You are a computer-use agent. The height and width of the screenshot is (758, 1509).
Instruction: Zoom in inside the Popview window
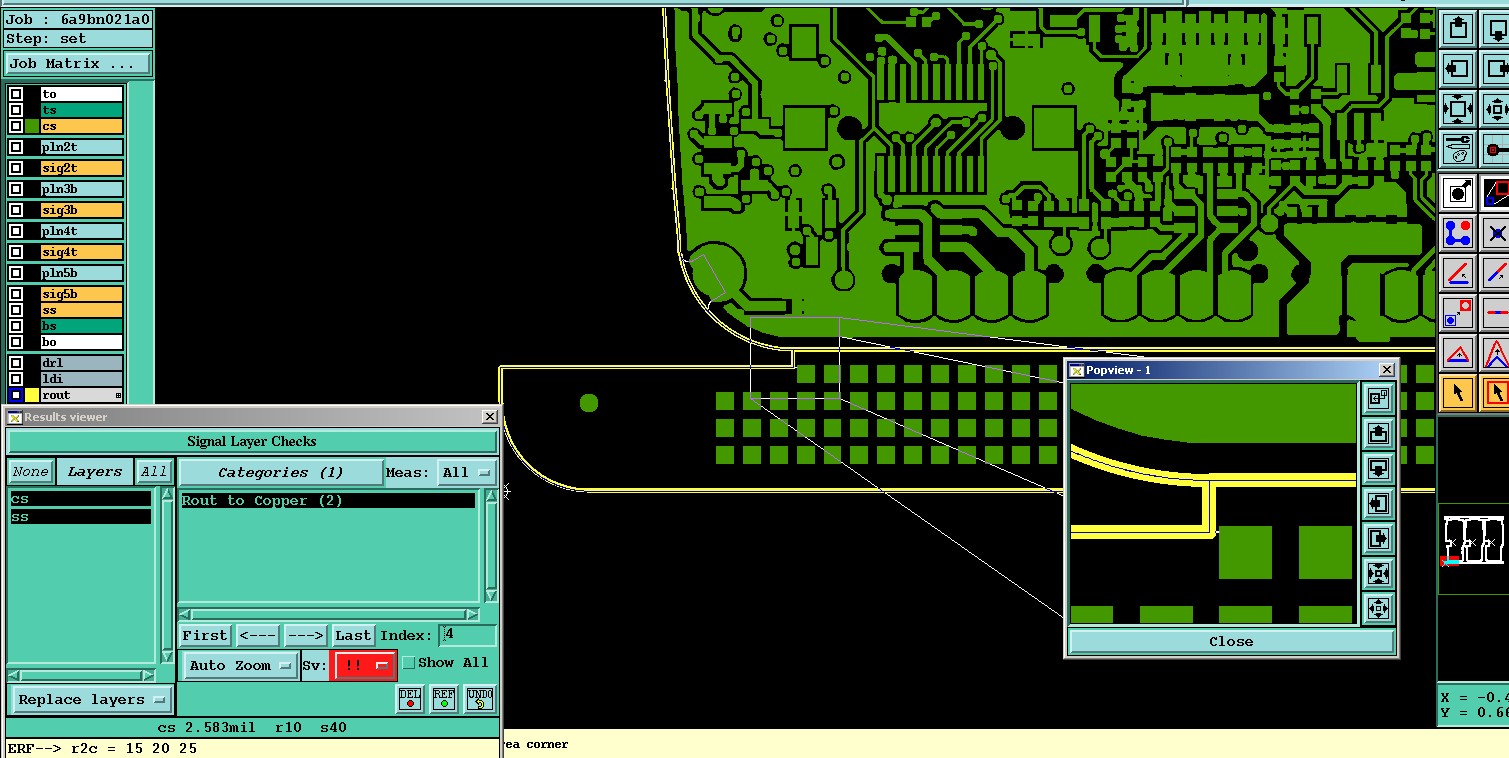1378,573
